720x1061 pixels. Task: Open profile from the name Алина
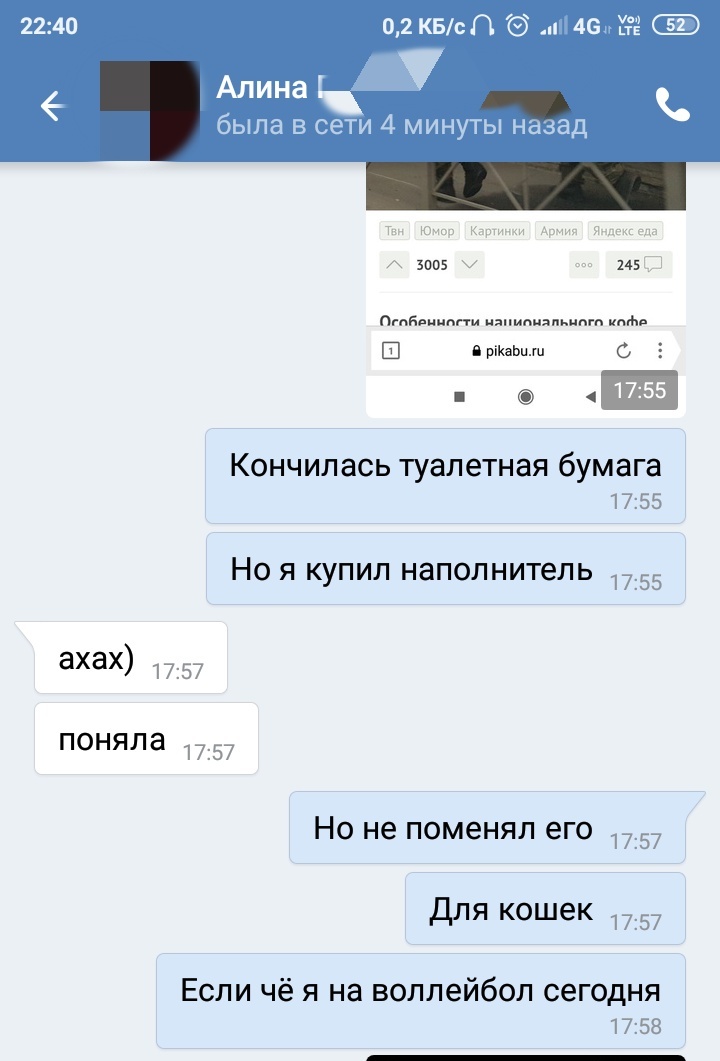(262, 87)
